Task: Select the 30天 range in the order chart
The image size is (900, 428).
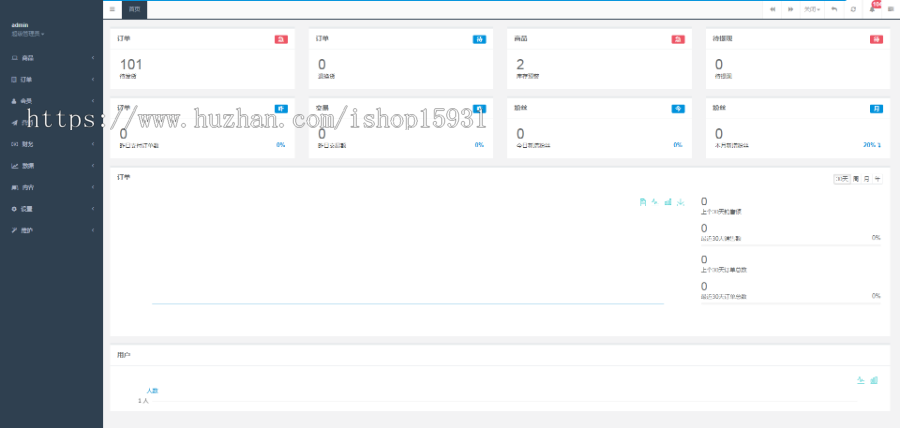Action: (x=841, y=179)
